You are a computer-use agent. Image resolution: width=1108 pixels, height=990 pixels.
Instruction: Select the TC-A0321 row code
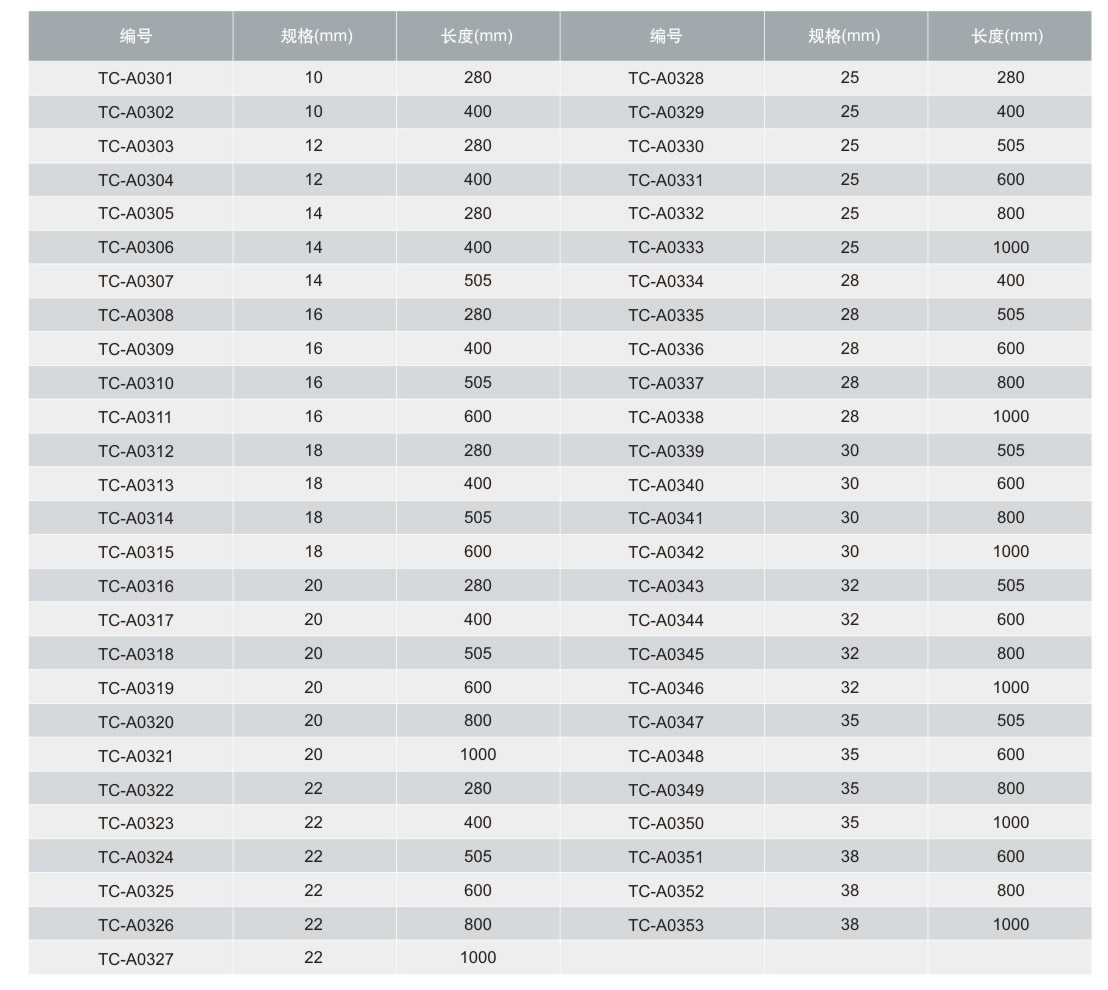(135, 756)
